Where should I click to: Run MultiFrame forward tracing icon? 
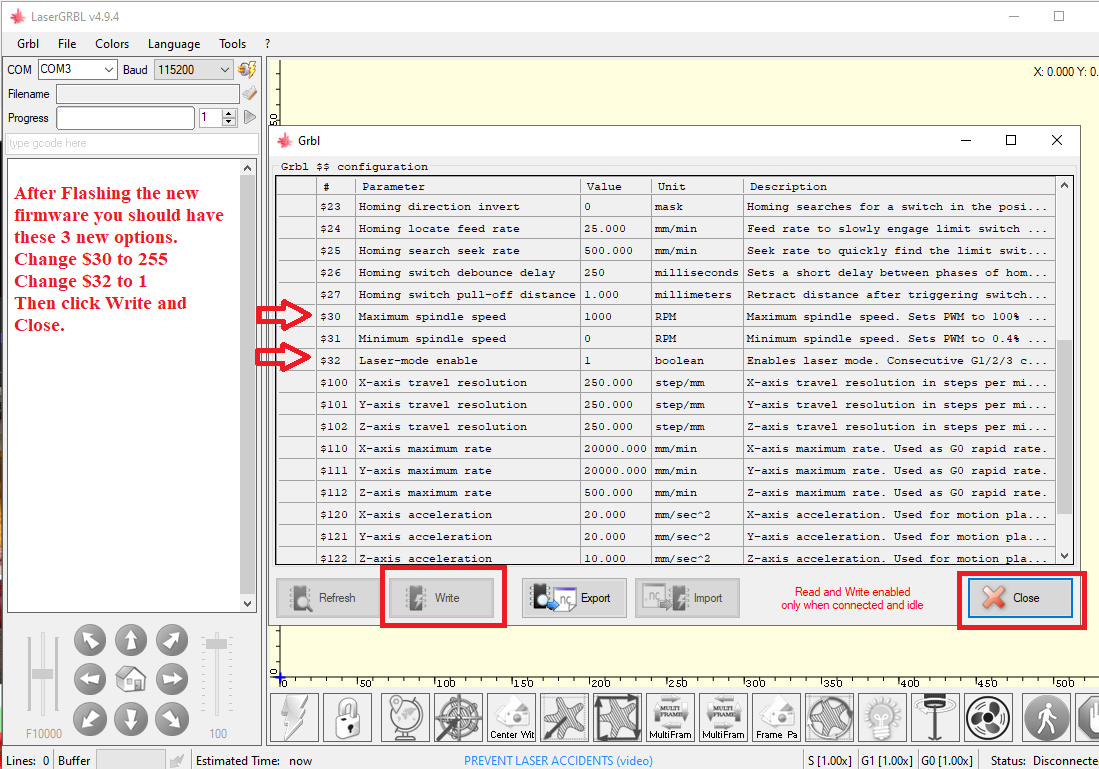(669, 716)
